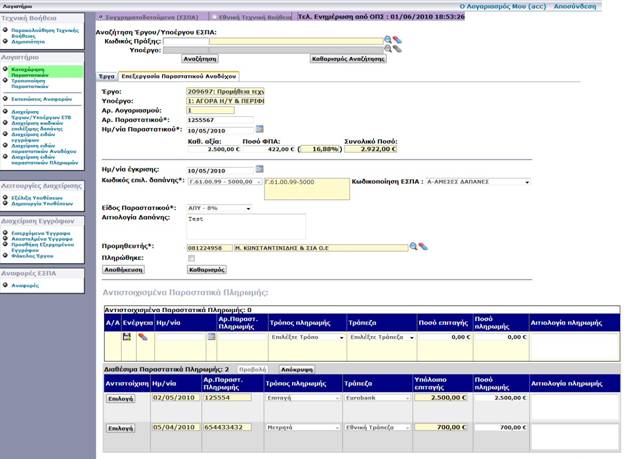
Task: Click the save disk icon in payments row
Action: click(127, 338)
